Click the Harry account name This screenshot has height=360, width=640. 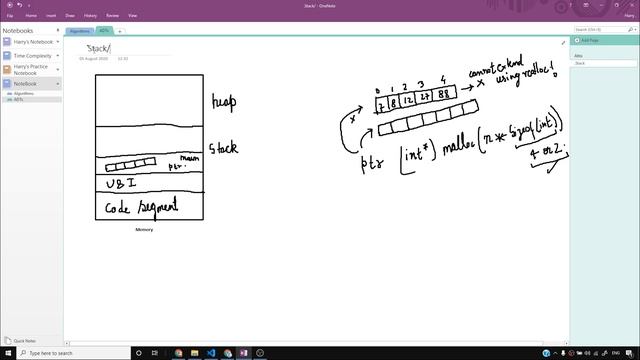tap(629, 16)
